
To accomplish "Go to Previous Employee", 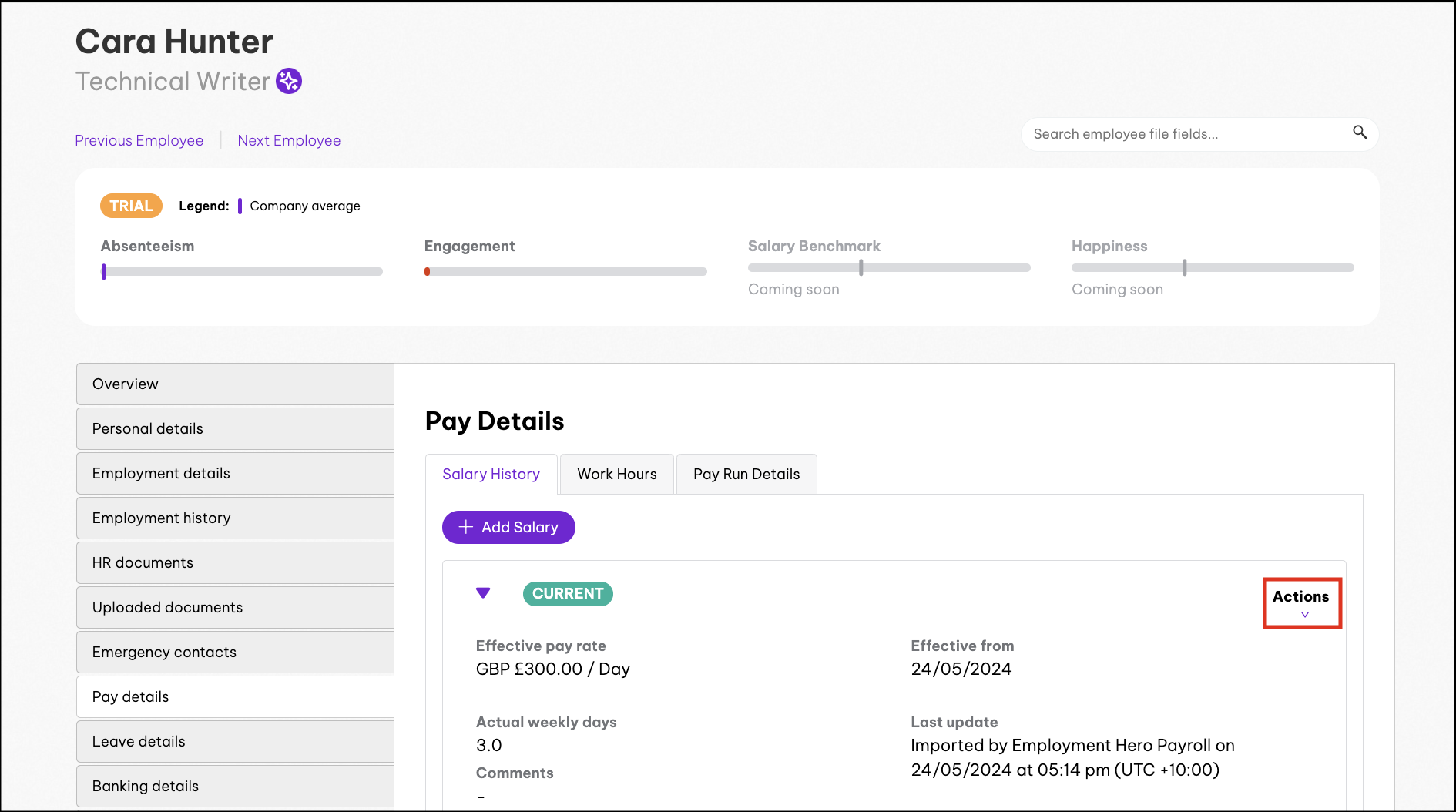I will 139,140.
